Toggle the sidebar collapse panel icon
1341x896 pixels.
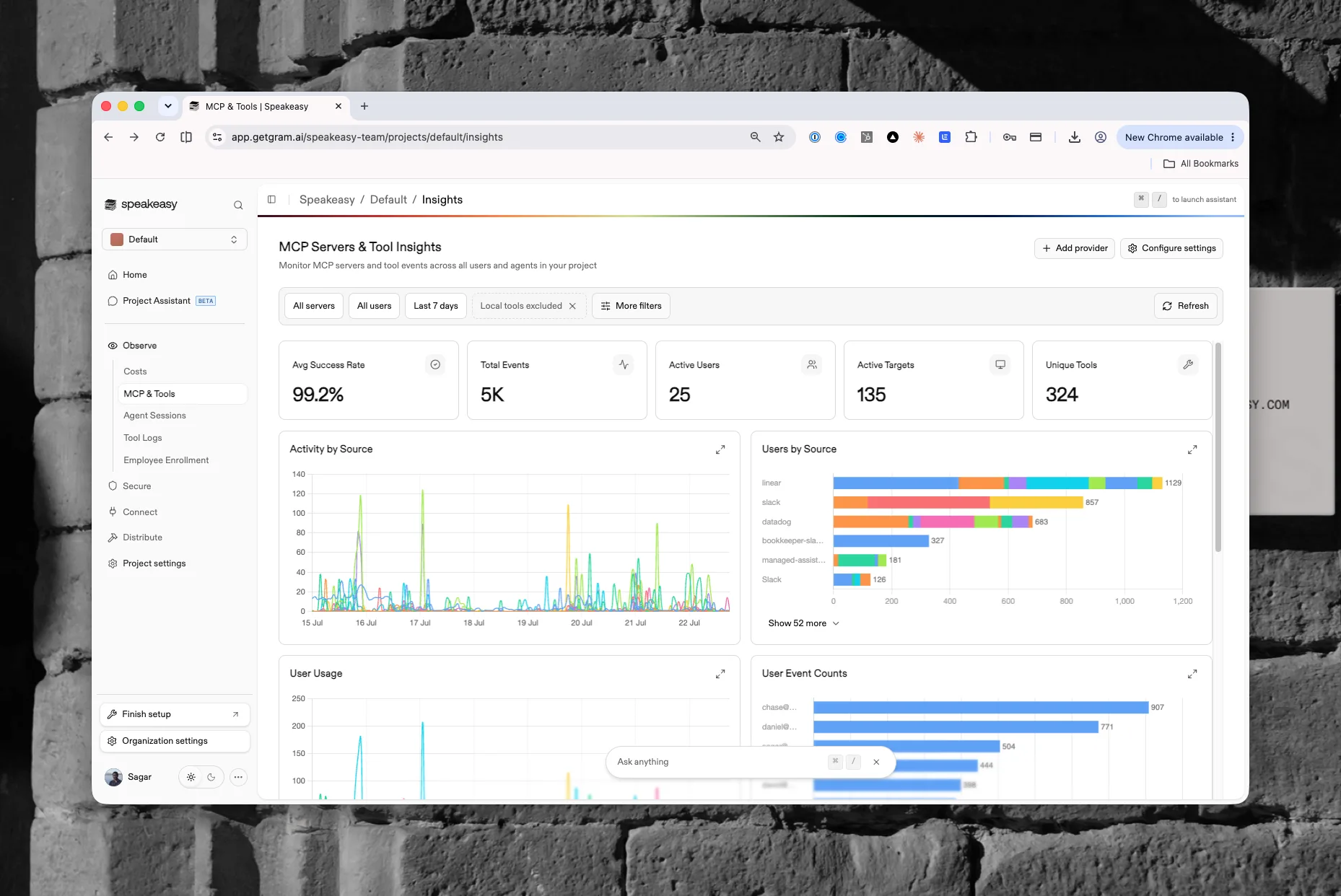(x=271, y=200)
